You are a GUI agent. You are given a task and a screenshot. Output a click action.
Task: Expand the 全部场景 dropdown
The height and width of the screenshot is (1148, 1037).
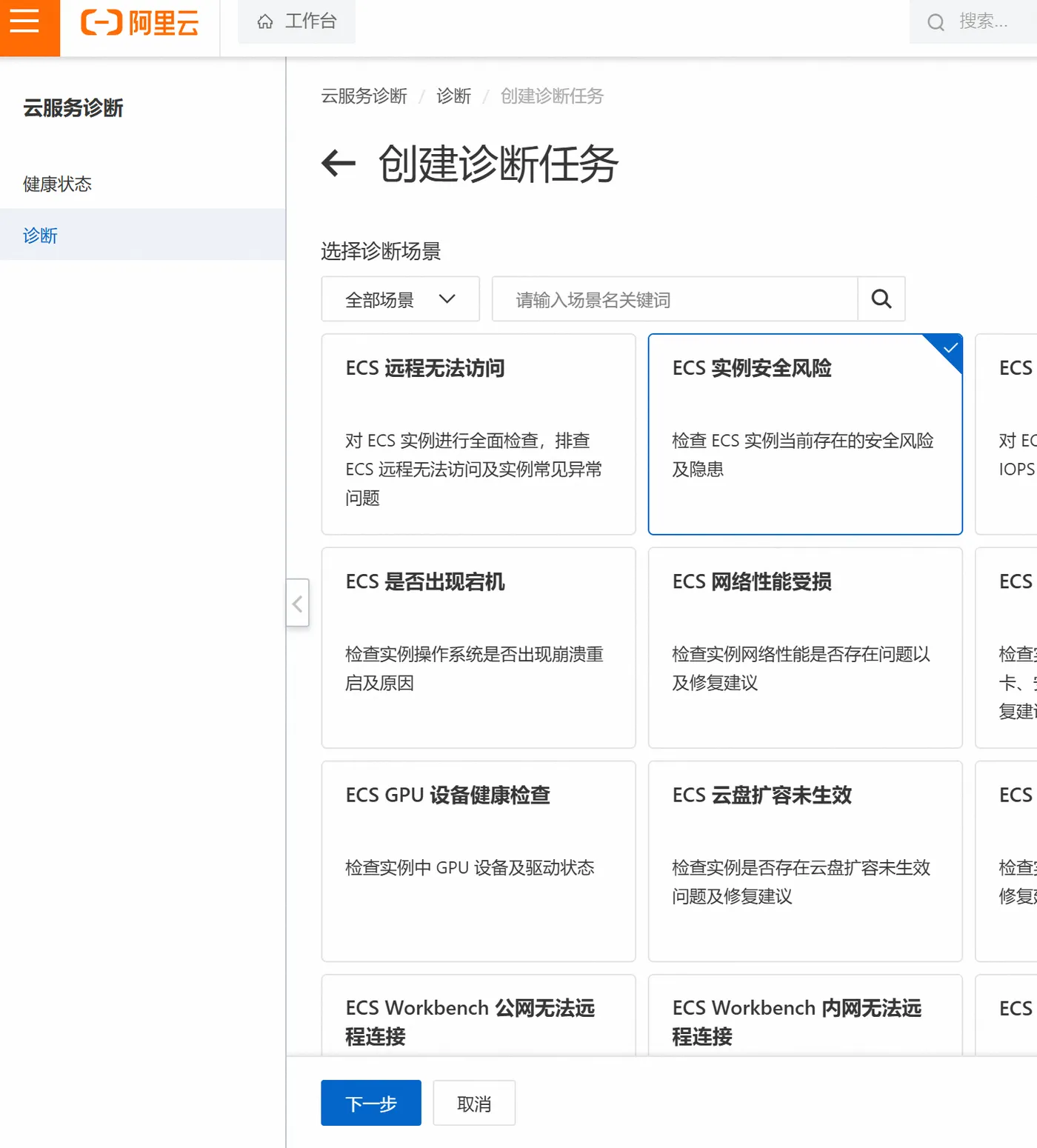pyautogui.click(x=401, y=299)
